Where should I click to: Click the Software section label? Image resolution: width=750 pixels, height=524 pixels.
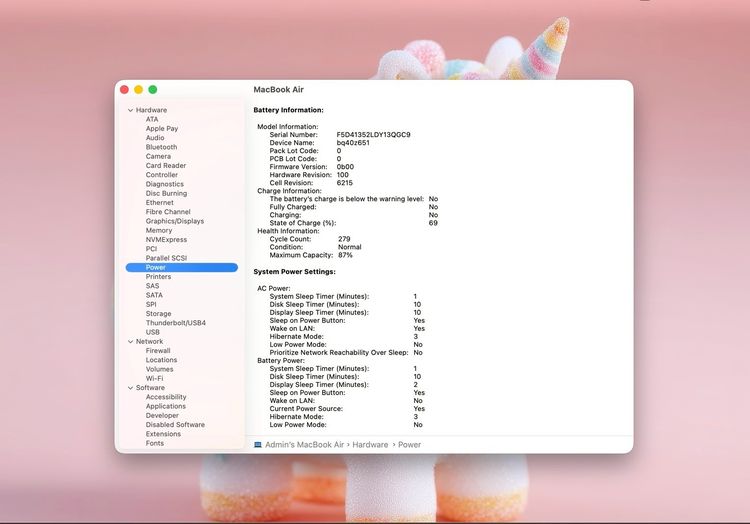150,388
